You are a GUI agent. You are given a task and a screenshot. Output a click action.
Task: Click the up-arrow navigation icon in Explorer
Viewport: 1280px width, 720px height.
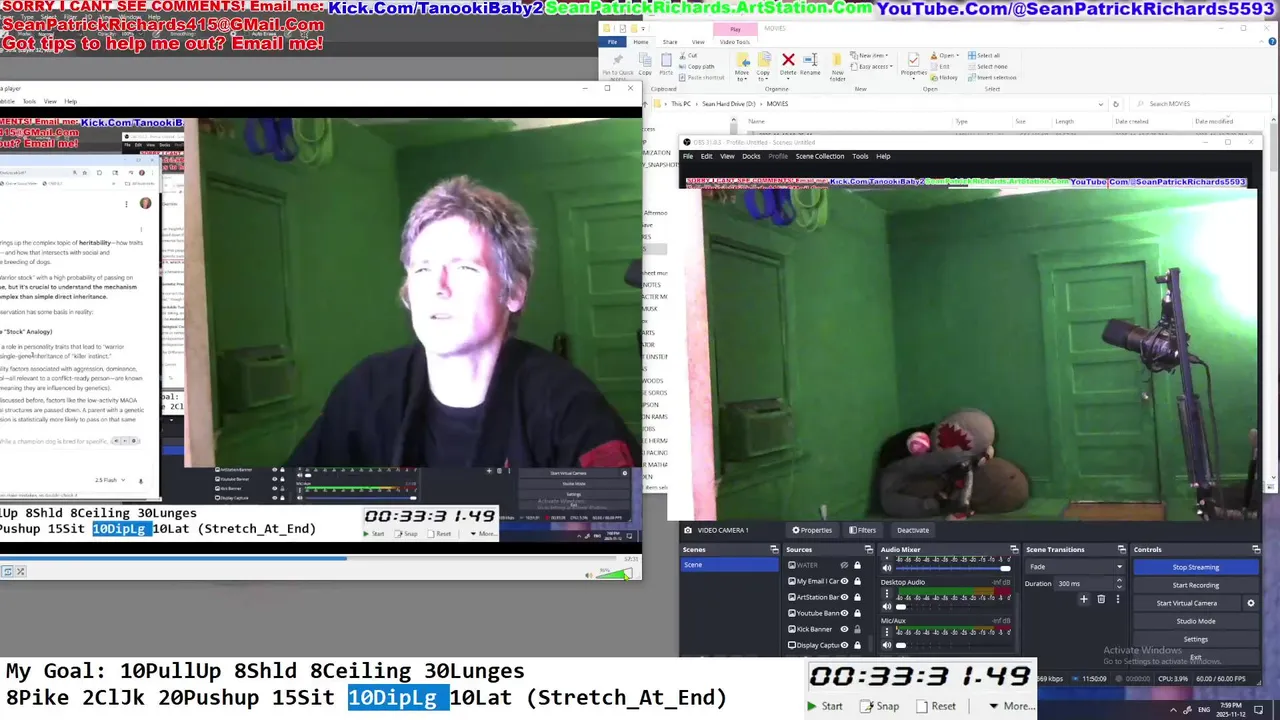pos(645,104)
